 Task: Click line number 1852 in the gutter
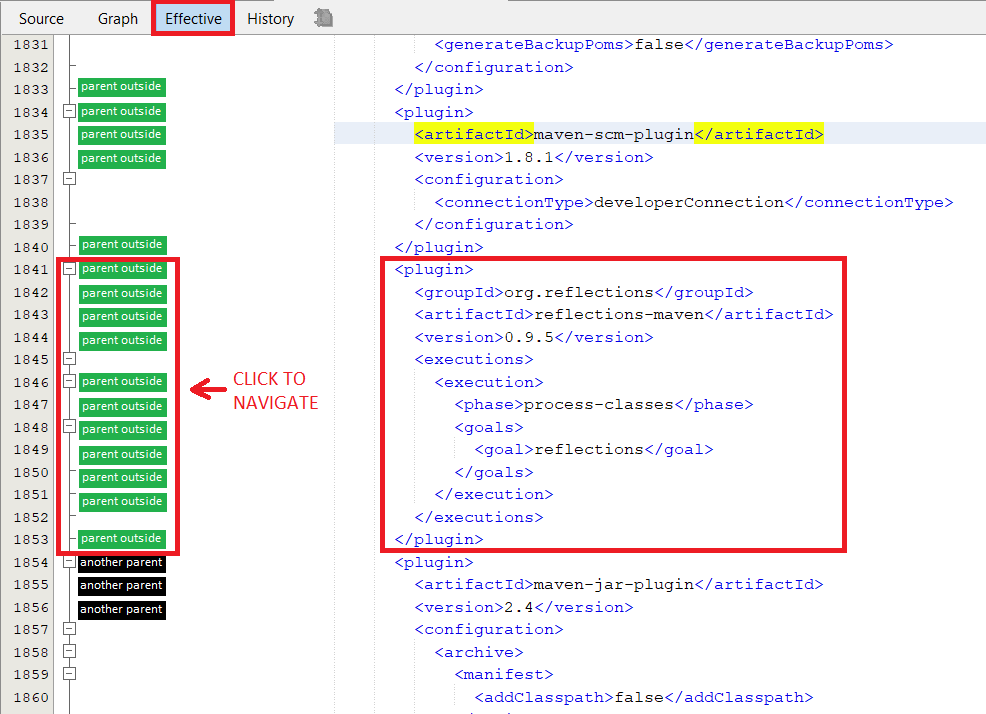[x=31, y=517]
